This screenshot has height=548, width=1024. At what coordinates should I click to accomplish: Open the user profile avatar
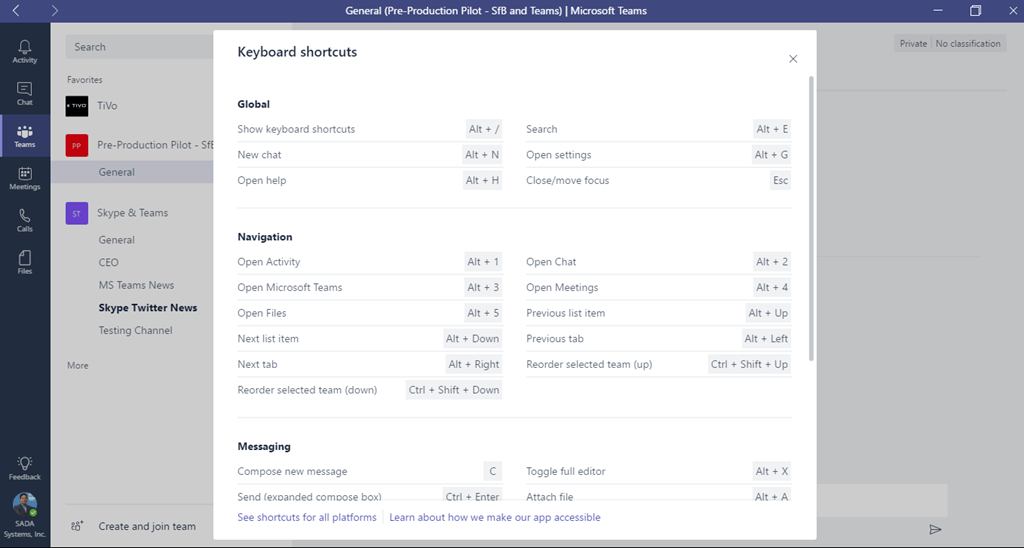click(25, 504)
